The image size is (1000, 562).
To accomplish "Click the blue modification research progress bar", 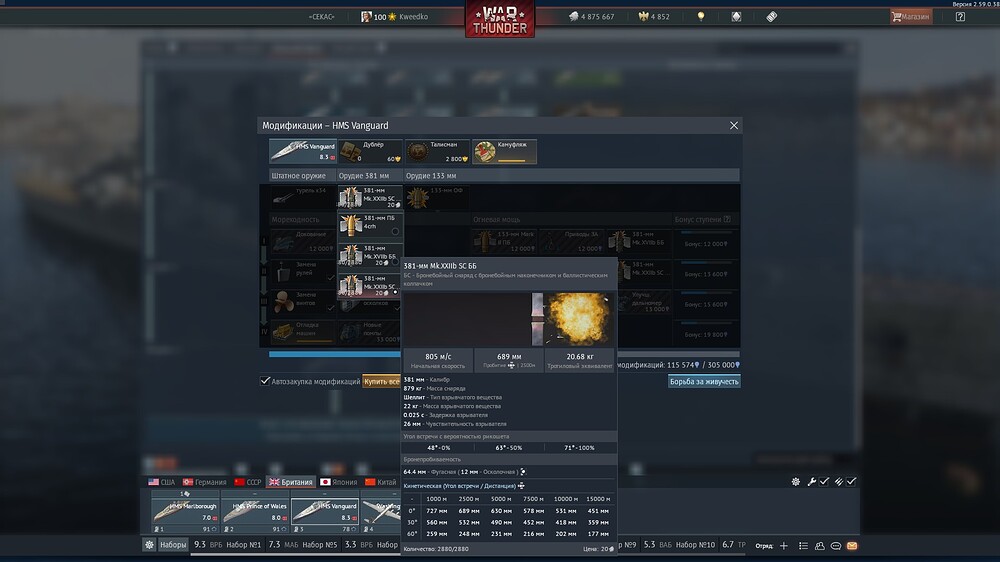I will [x=335, y=354].
